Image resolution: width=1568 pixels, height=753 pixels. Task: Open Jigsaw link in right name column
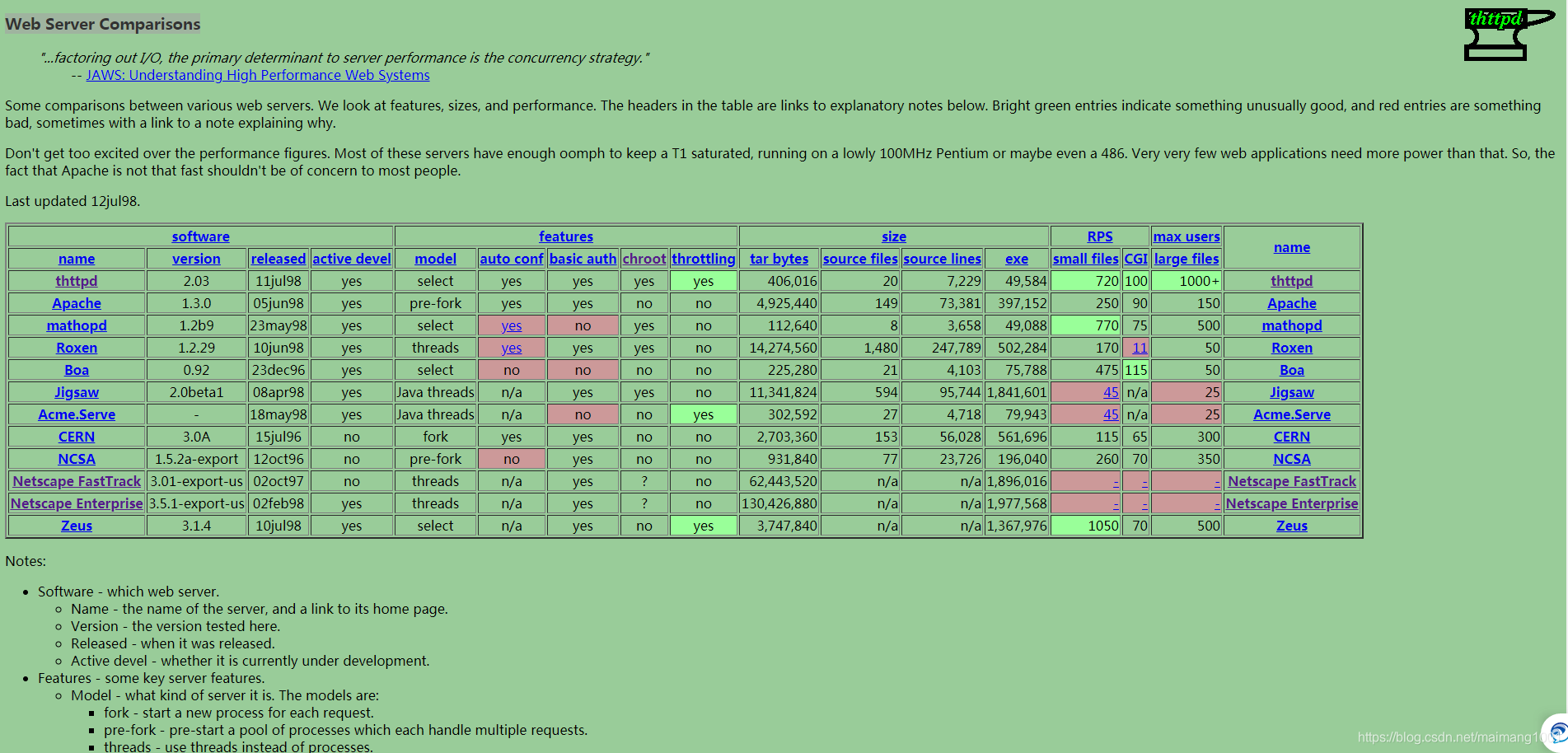(x=1292, y=392)
